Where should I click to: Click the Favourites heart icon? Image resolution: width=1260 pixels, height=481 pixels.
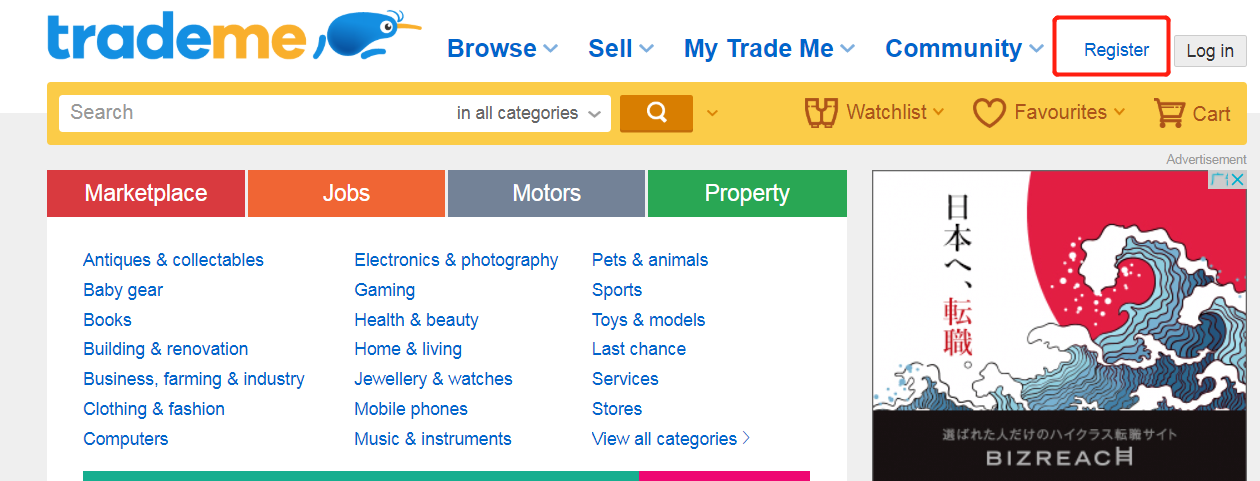[989, 113]
